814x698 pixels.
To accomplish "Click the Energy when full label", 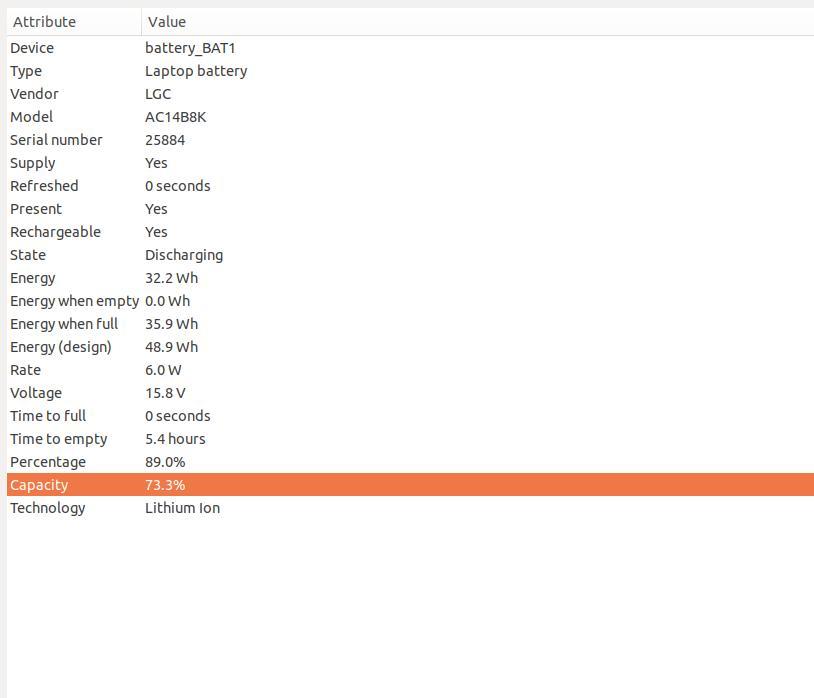I will (x=64, y=324).
